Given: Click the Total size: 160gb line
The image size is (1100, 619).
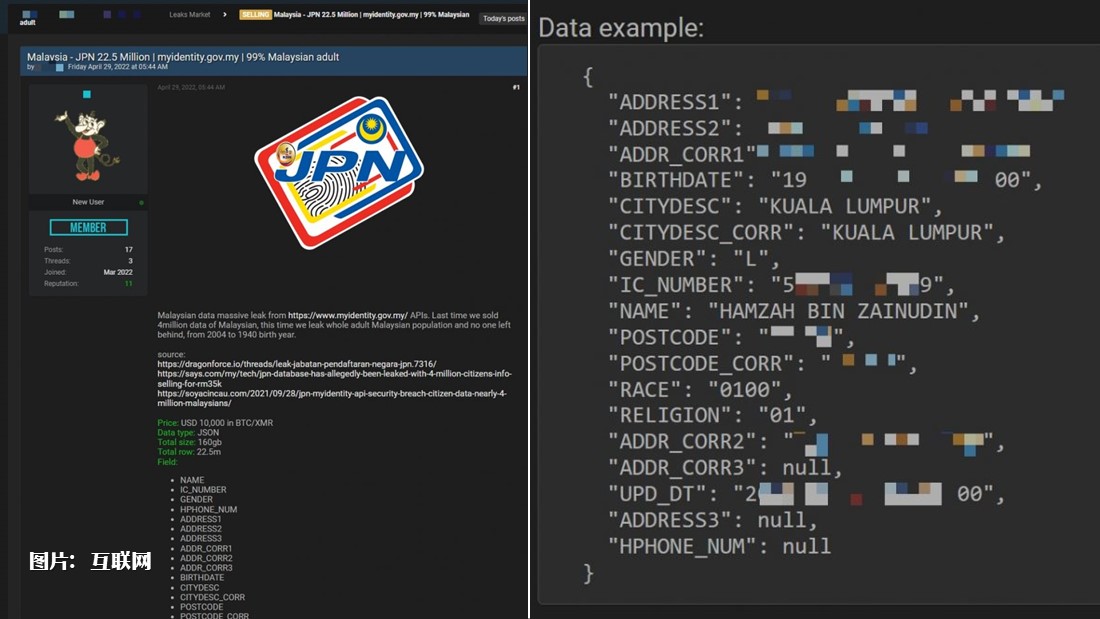Looking at the screenshot, I should click(x=189, y=443).
